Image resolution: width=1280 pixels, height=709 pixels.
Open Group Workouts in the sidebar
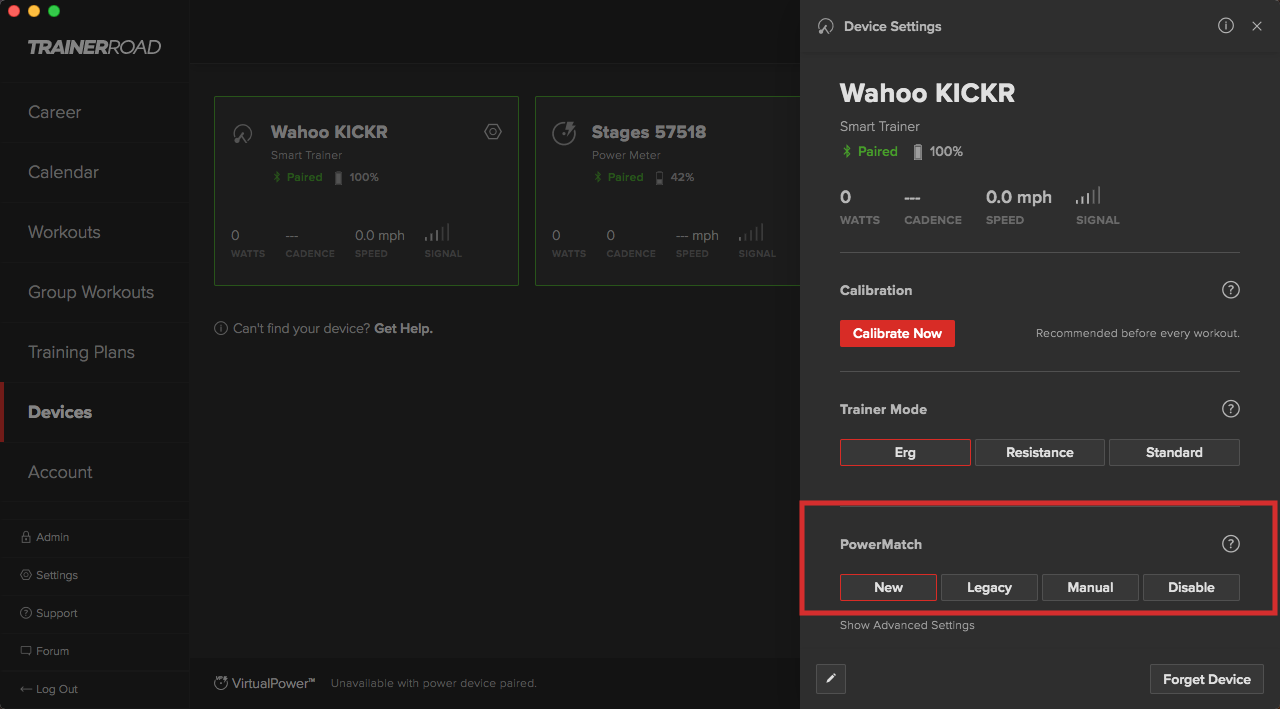(91, 292)
